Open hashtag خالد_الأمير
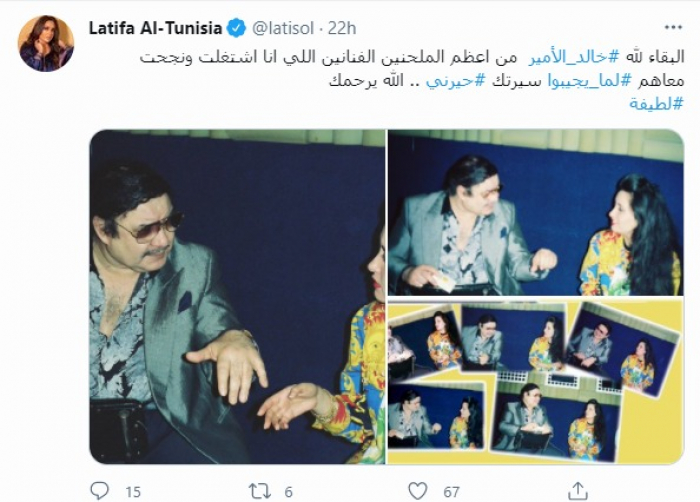700x502 pixels. tap(568, 57)
